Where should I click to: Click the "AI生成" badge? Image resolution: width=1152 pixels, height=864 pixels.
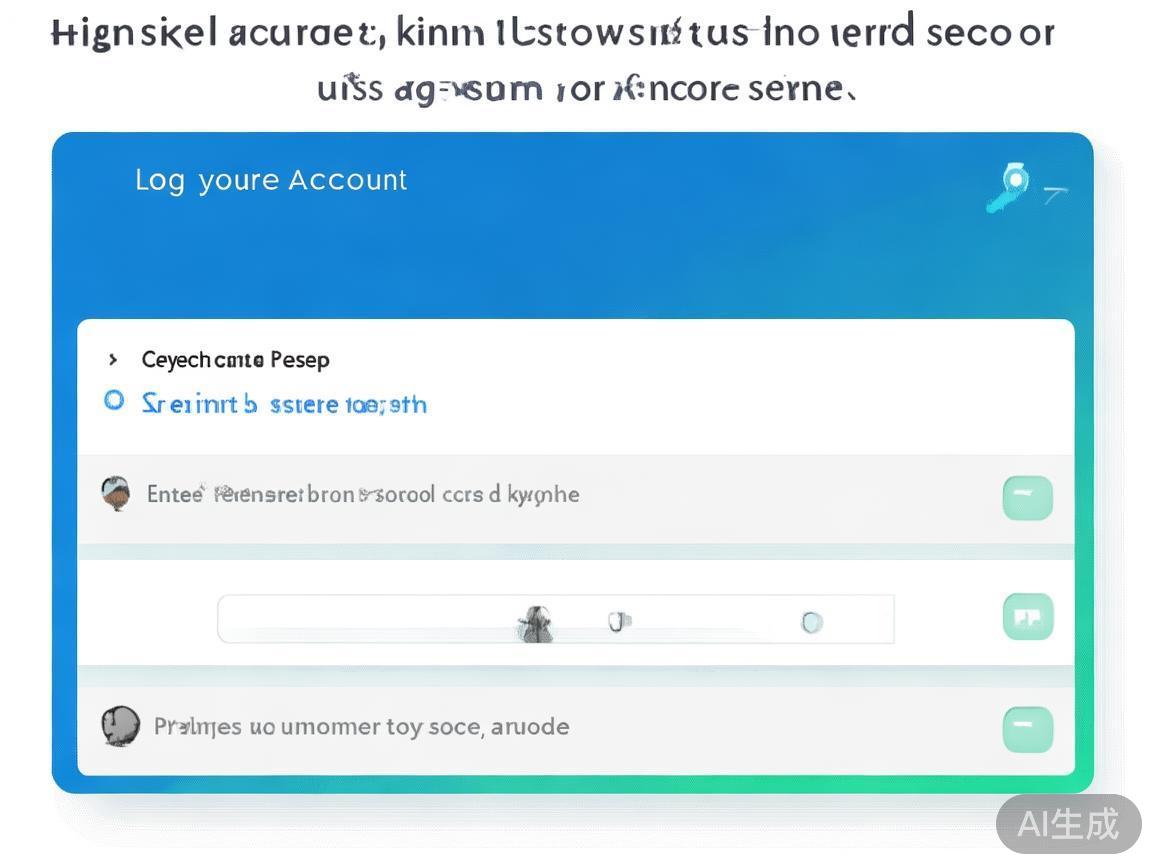point(1067,824)
